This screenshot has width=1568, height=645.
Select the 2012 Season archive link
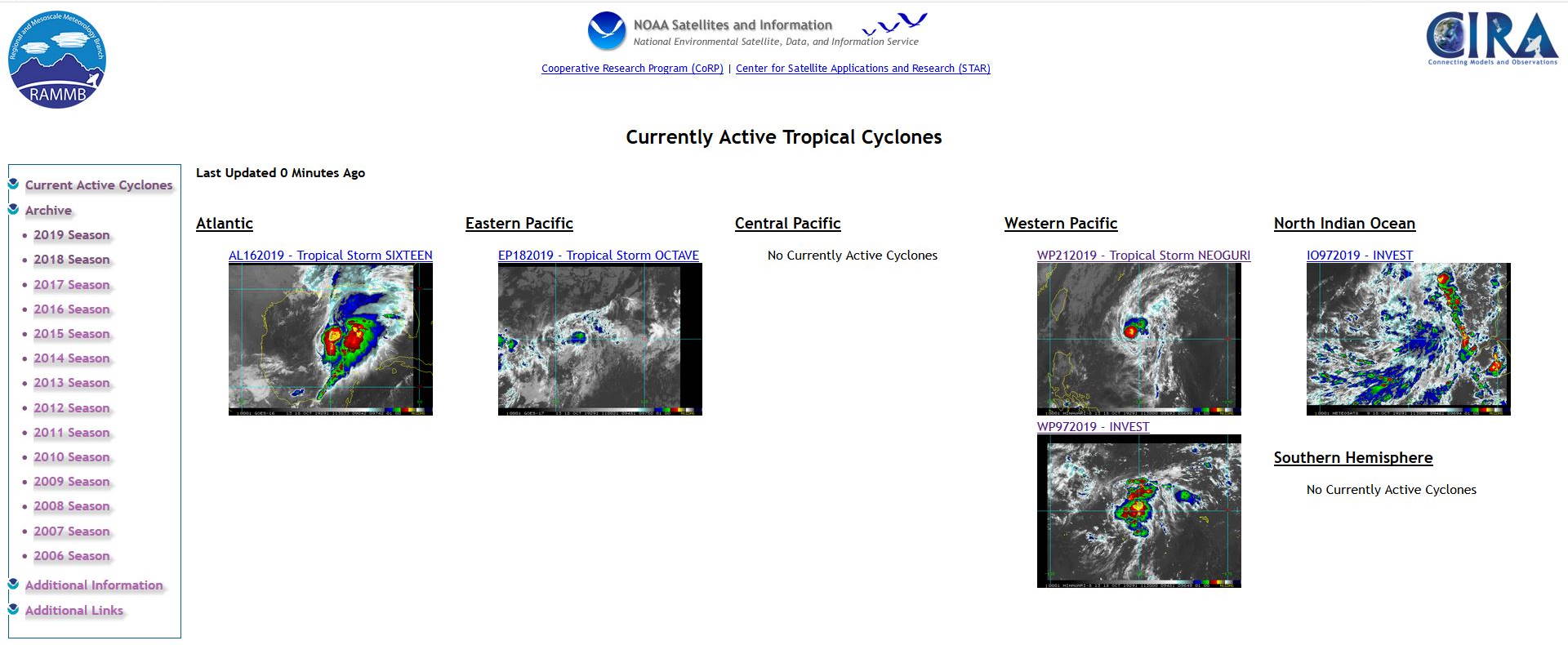tap(72, 408)
